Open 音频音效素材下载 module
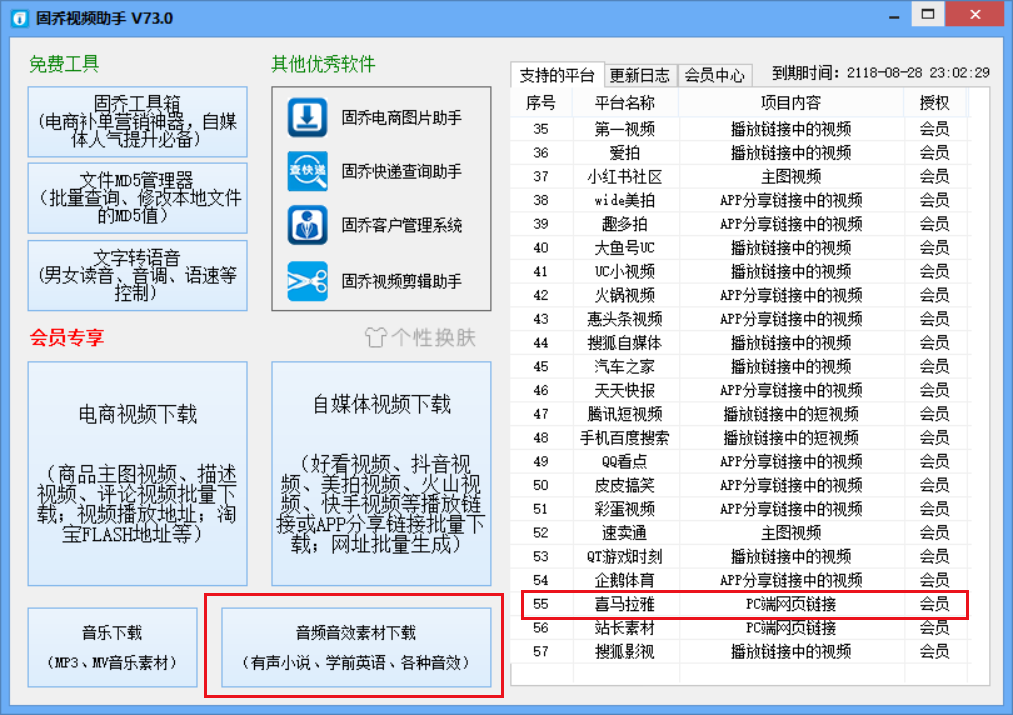Screen dimensions: 1013x715 tap(356, 647)
